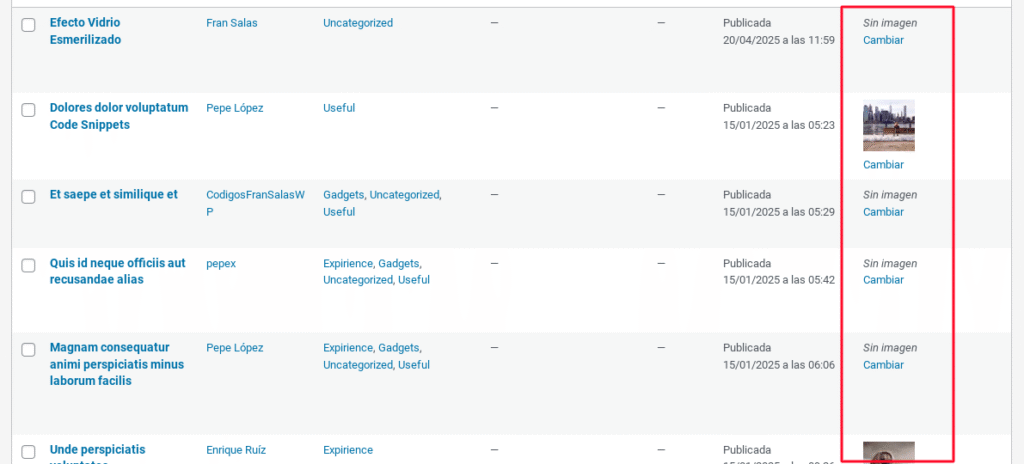Open the city skyline featured image thumbnail
Viewport: 1024px width, 464px height.
[x=889, y=125]
